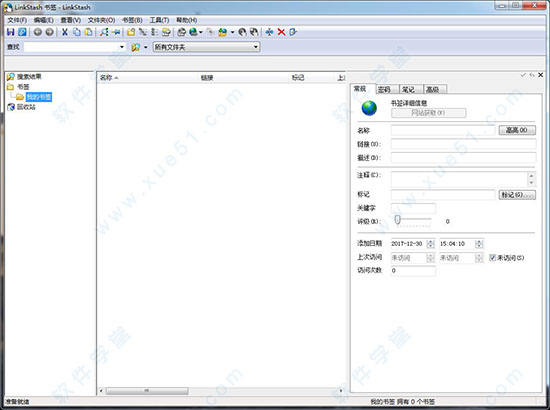Click the Cut scissors icon
Screen dimensions: 550x410
[65, 32]
